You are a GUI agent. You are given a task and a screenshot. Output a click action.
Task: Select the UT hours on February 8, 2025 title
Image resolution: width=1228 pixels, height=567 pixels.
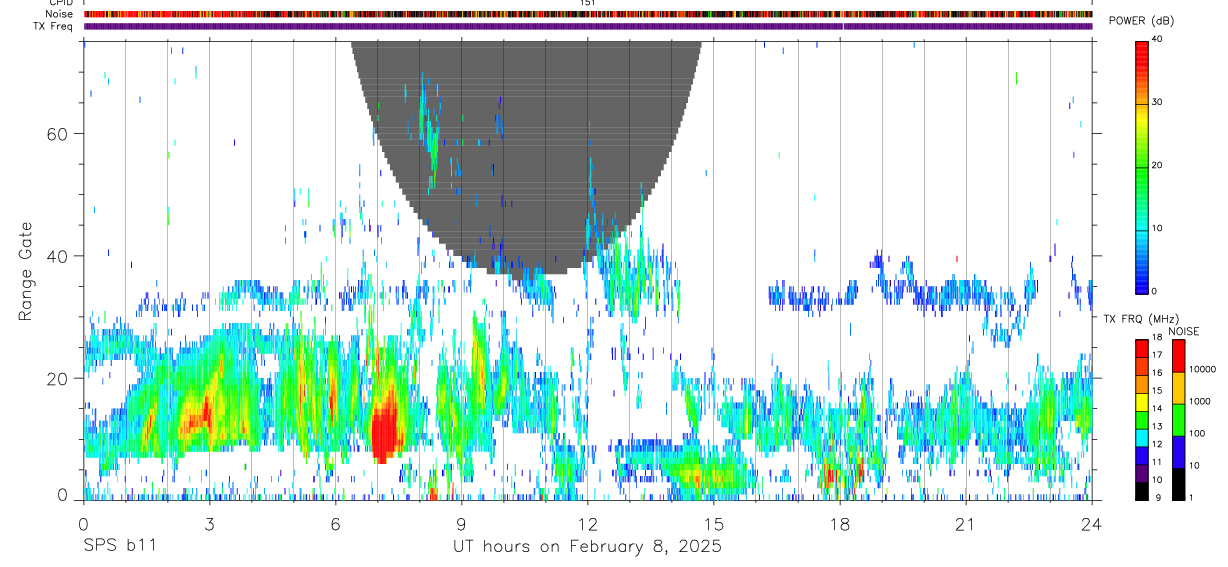click(587, 546)
